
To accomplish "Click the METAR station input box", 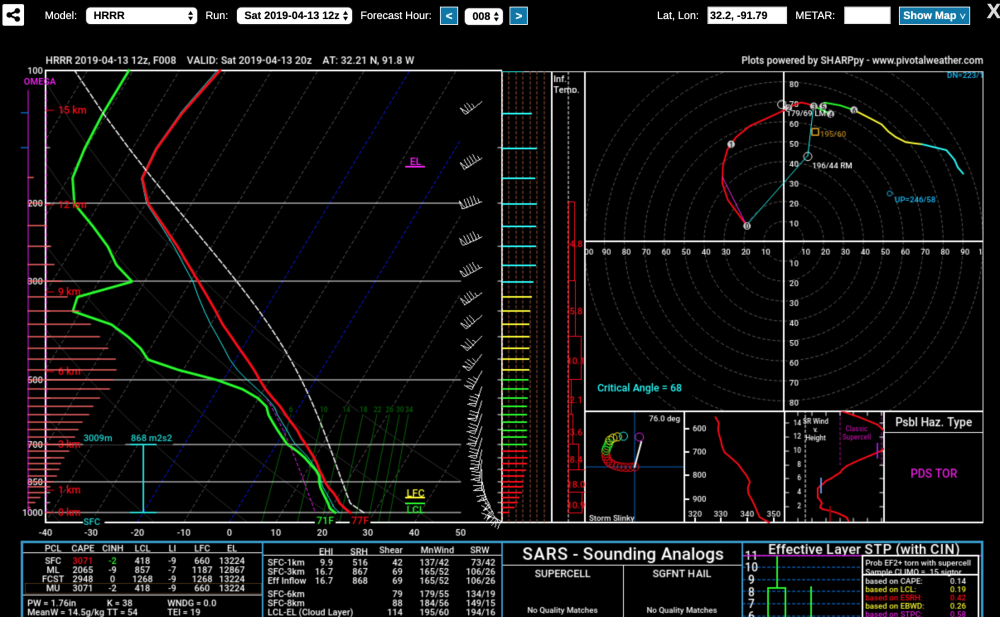I will (866, 16).
